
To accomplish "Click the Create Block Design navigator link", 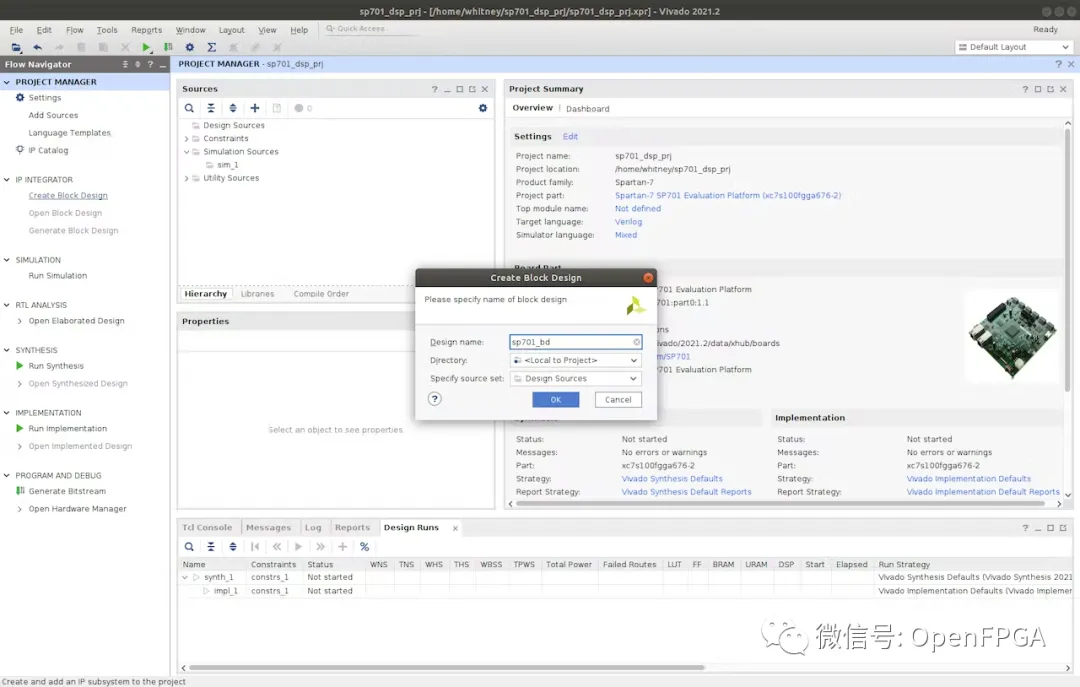I will (x=68, y=196).
